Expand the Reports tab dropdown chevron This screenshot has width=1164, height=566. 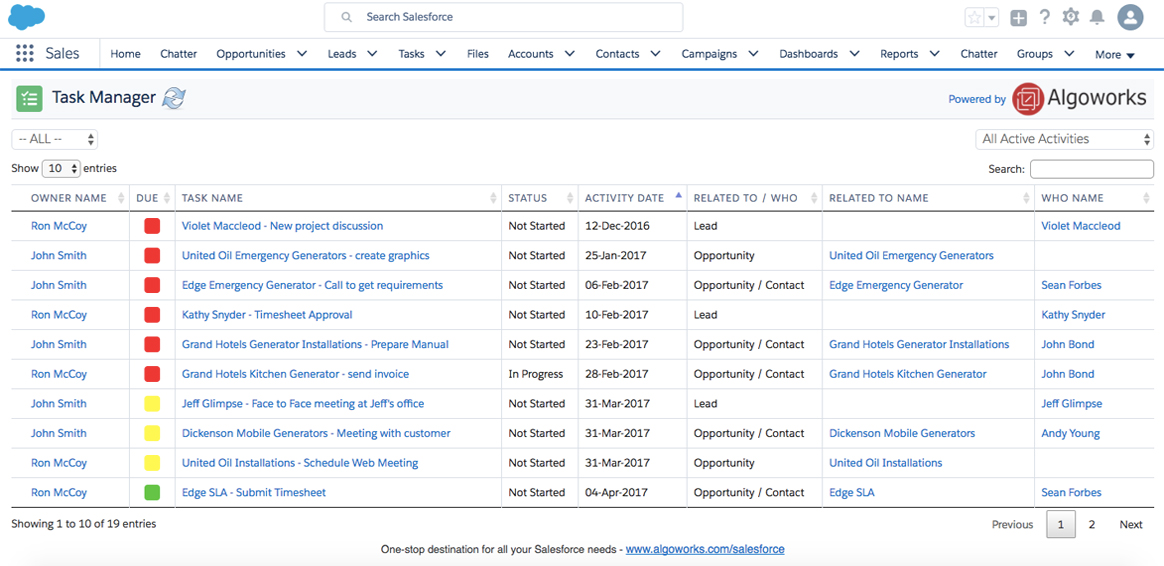(x=935, y=53)
